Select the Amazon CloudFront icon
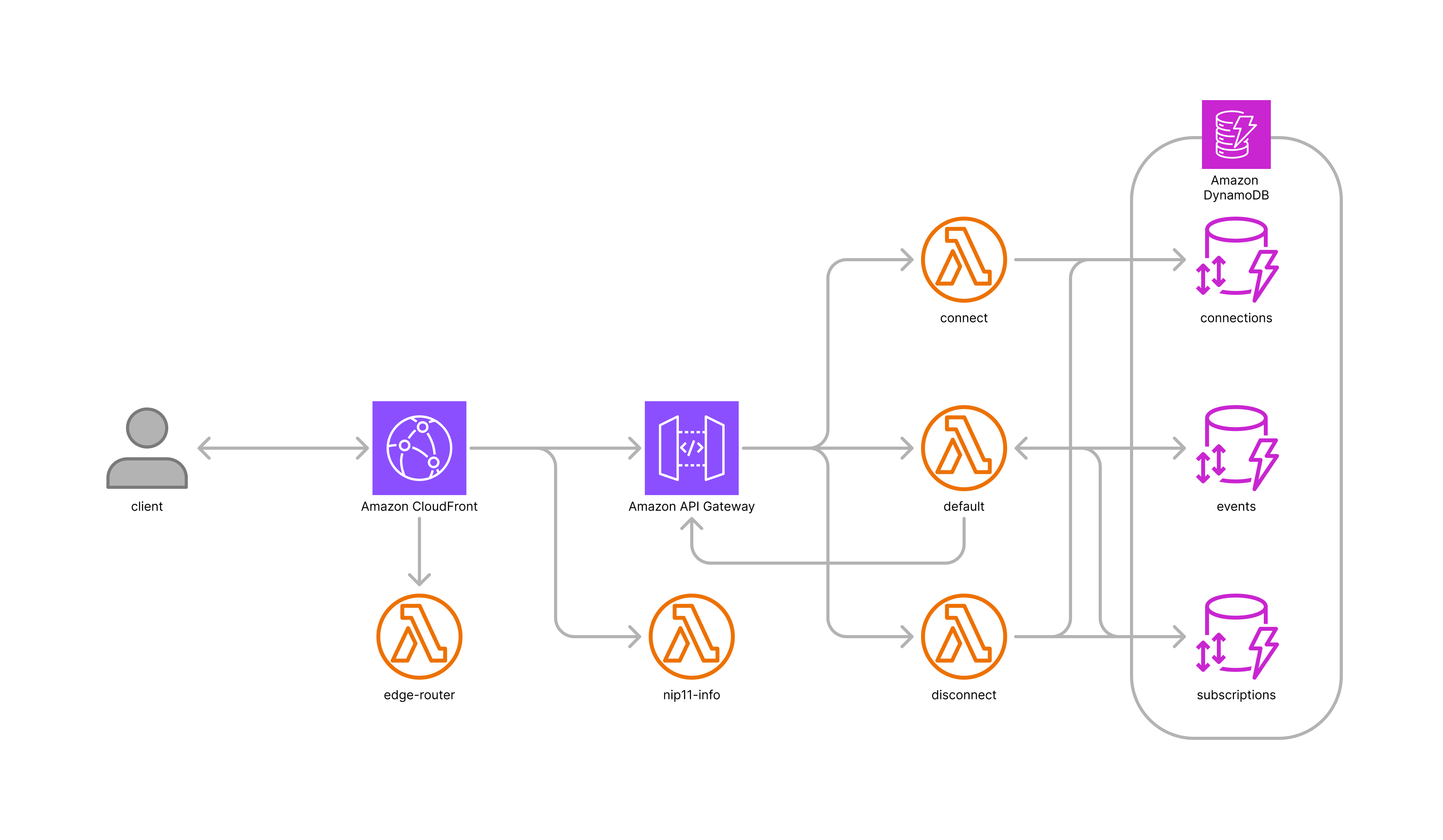The height and width of the screenshot is (840, 1443). (x=419, y=448)
